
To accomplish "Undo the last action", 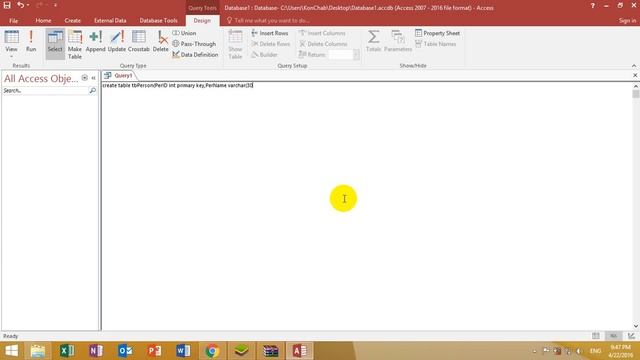I will click(x=20, y=5).
